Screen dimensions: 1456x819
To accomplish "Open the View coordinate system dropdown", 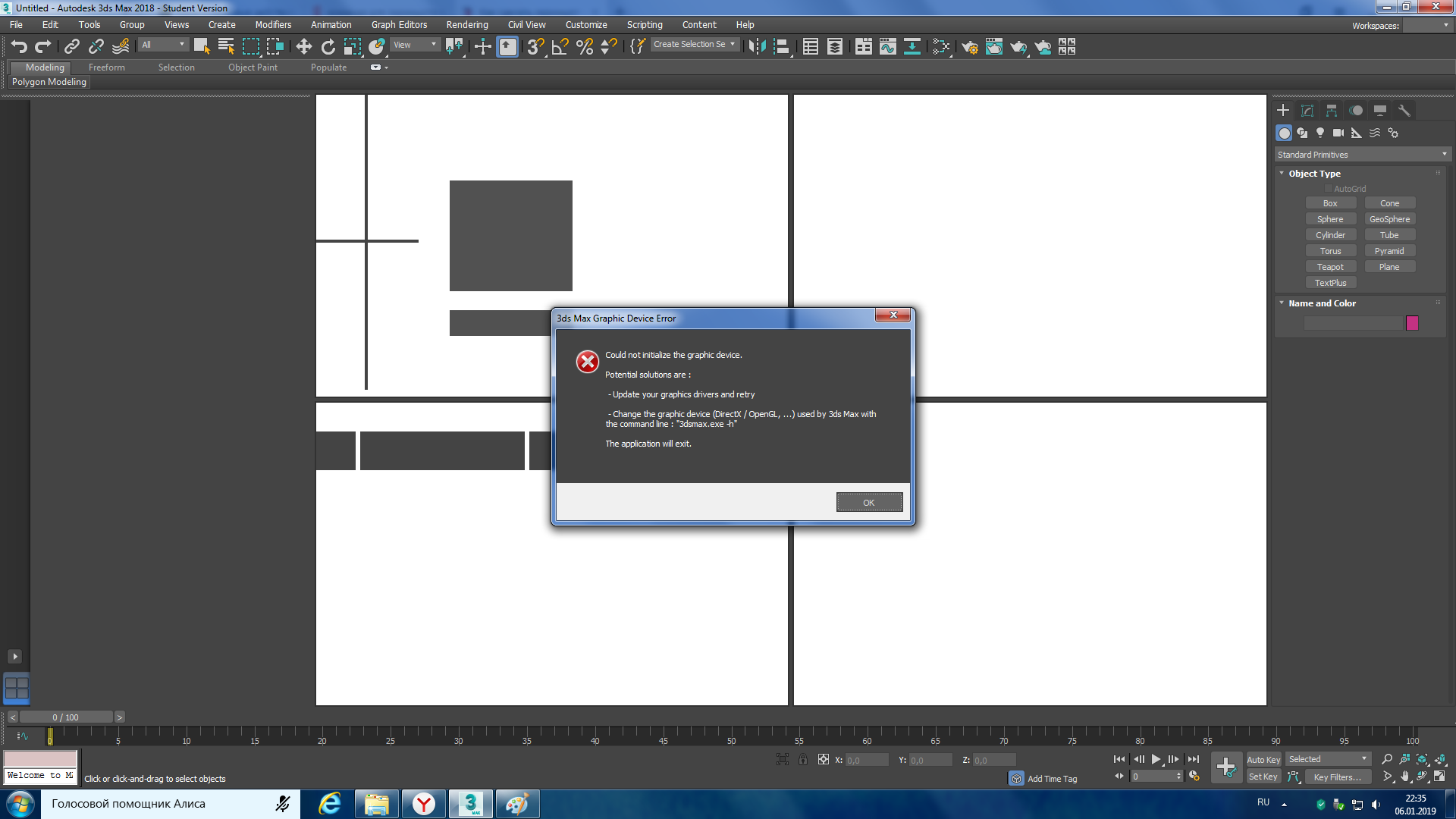I will tap(415, 45).
